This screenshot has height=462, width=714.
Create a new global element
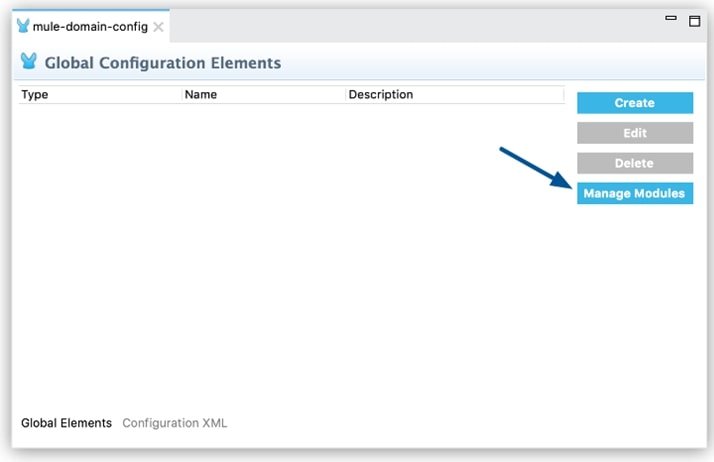pos(635,103)
